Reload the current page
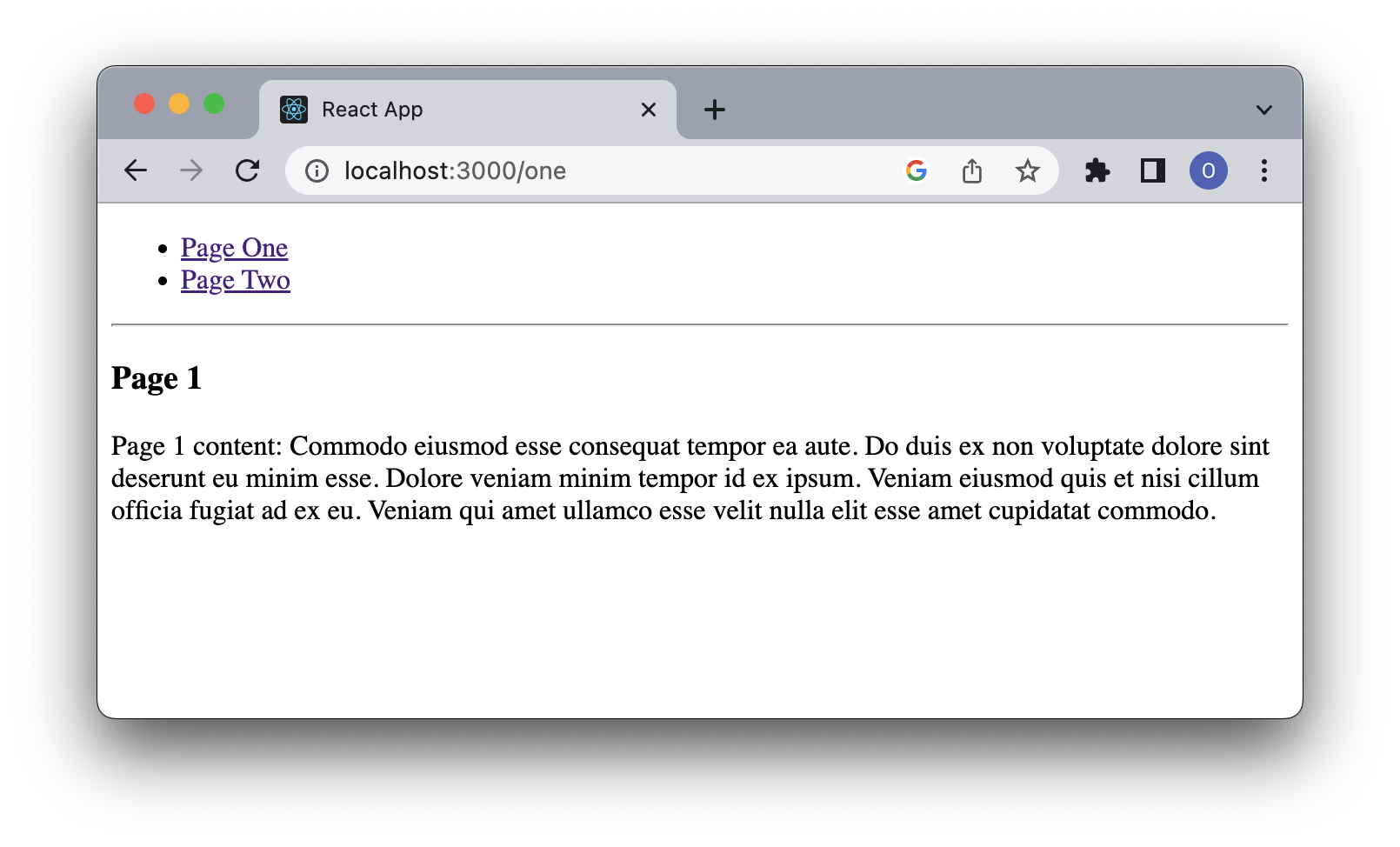Viewport: 1400px width, 847px height. [x=248, y=170]
